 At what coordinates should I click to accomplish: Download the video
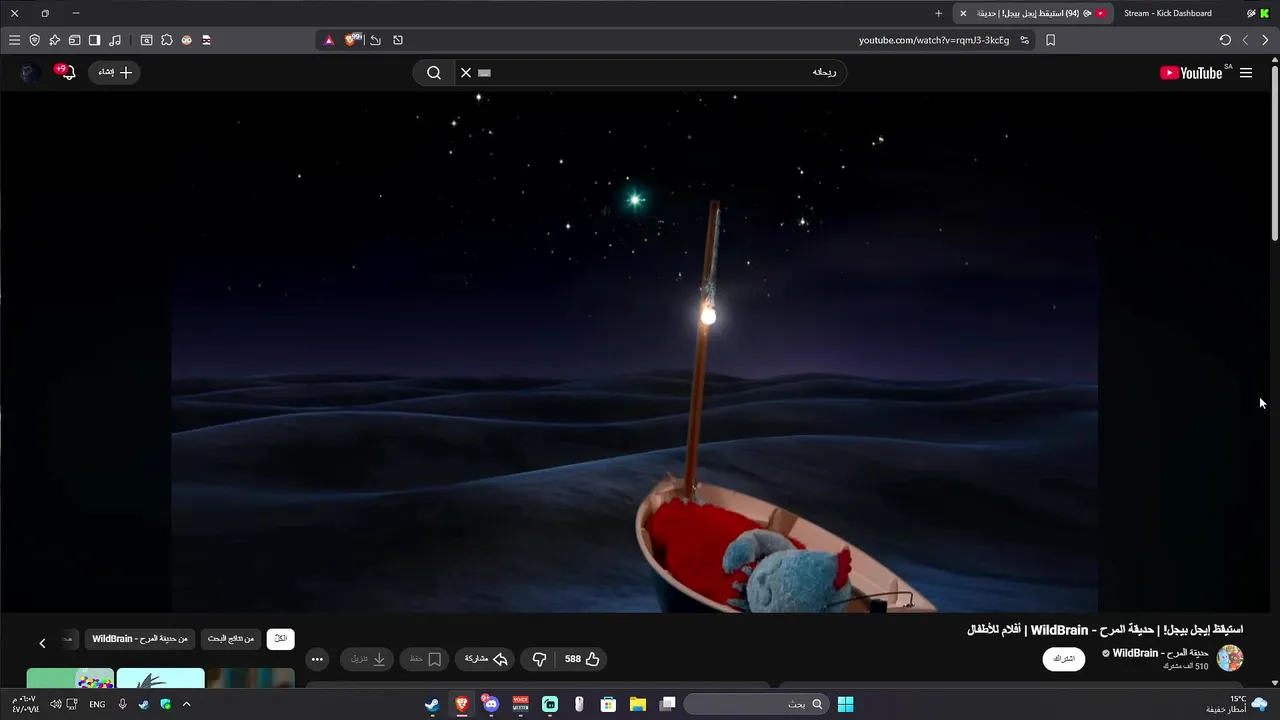pyautogui.click(x=367, y=659)
